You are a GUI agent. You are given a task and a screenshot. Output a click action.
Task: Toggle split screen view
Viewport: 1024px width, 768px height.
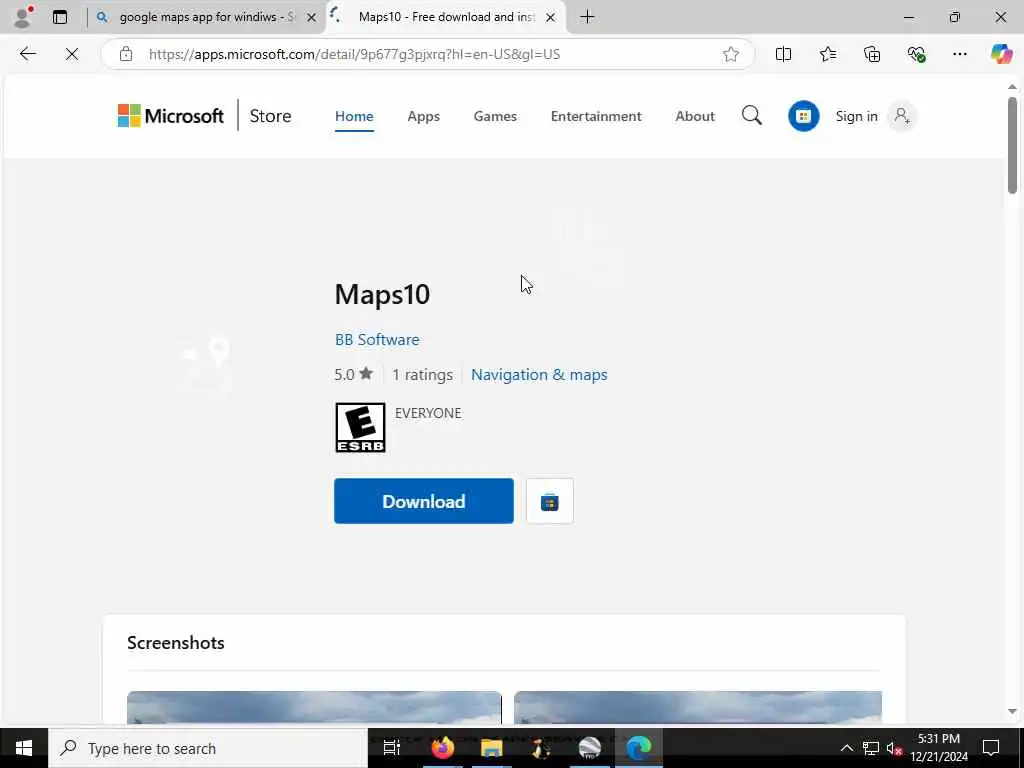[x=783, y=54]
